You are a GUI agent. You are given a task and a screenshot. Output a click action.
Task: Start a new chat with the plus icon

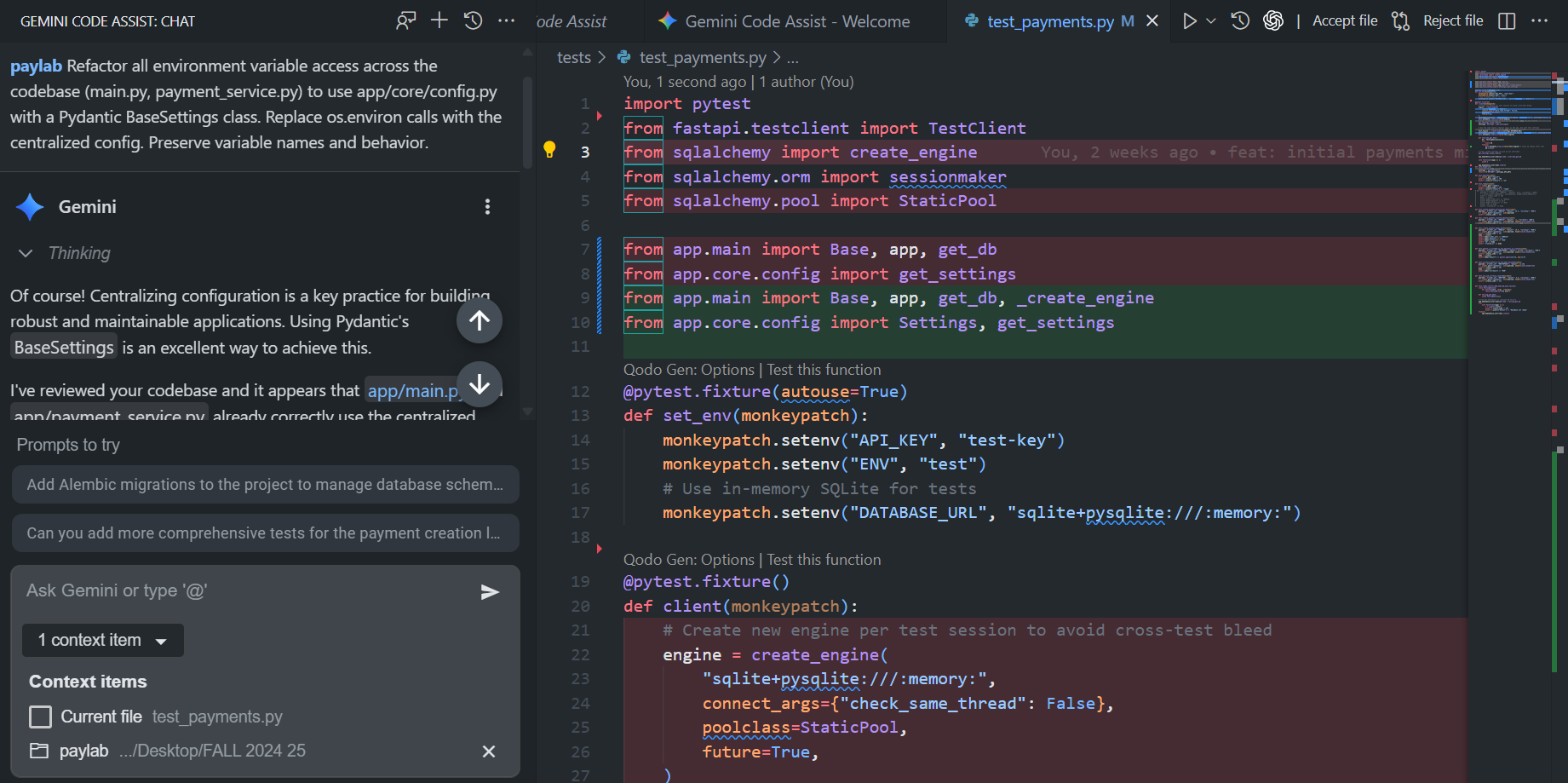[x=439, y=20]
